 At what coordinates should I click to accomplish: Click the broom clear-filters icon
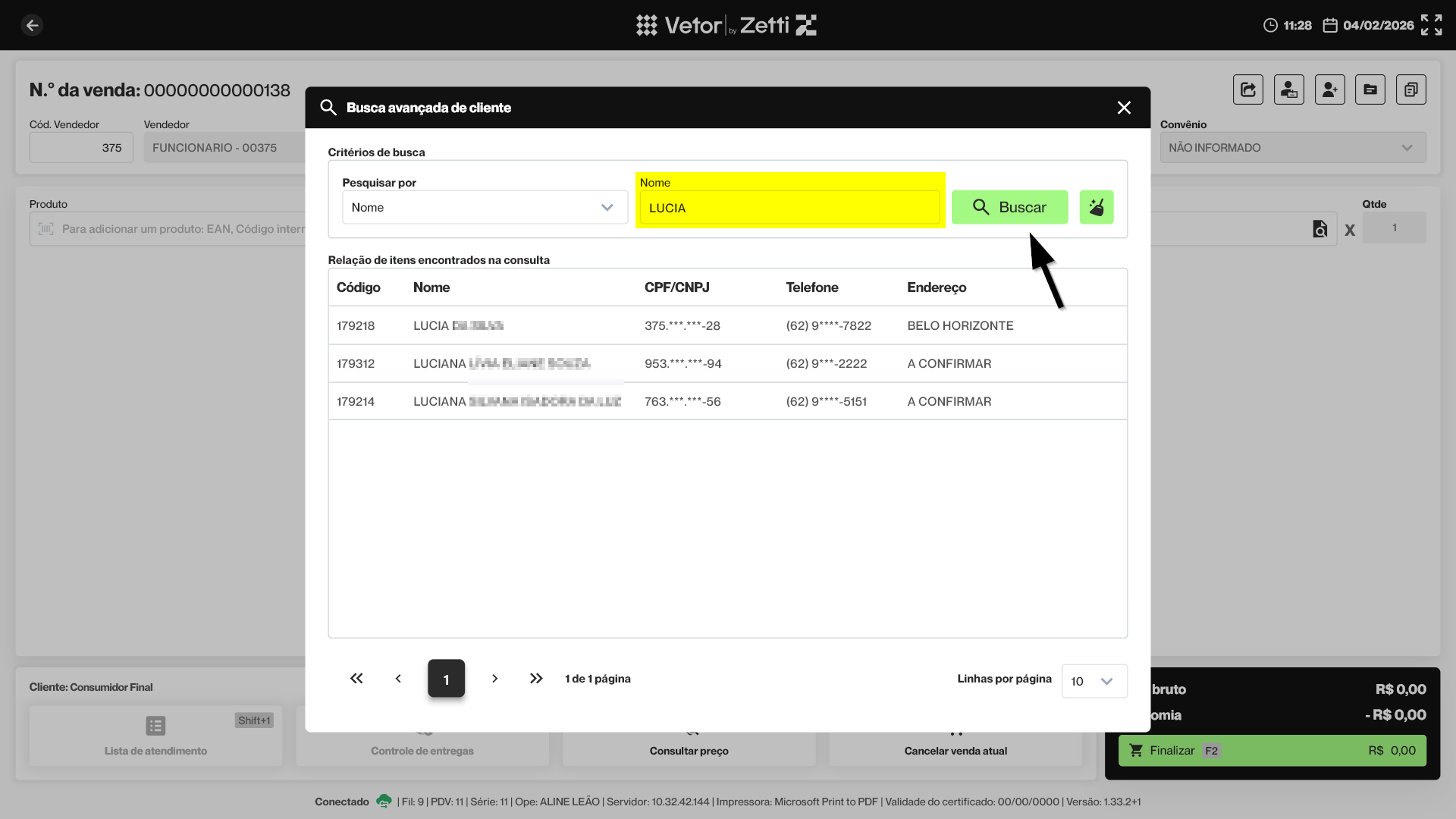[1097, 207]
